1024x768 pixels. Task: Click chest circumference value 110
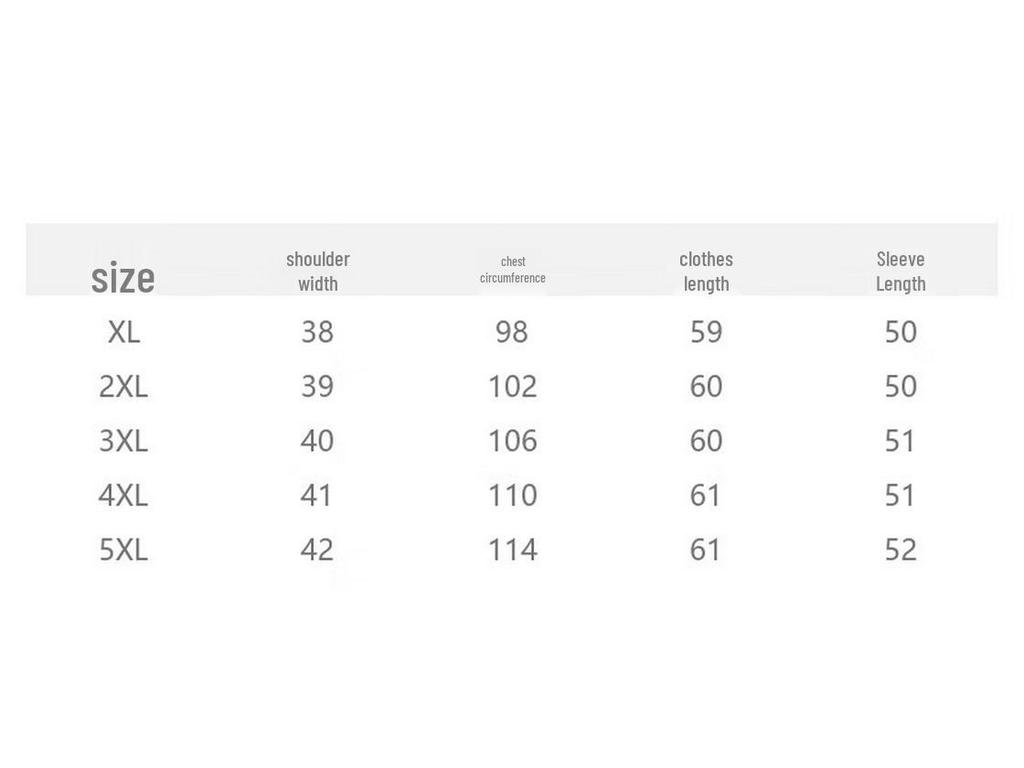[512, 495]
